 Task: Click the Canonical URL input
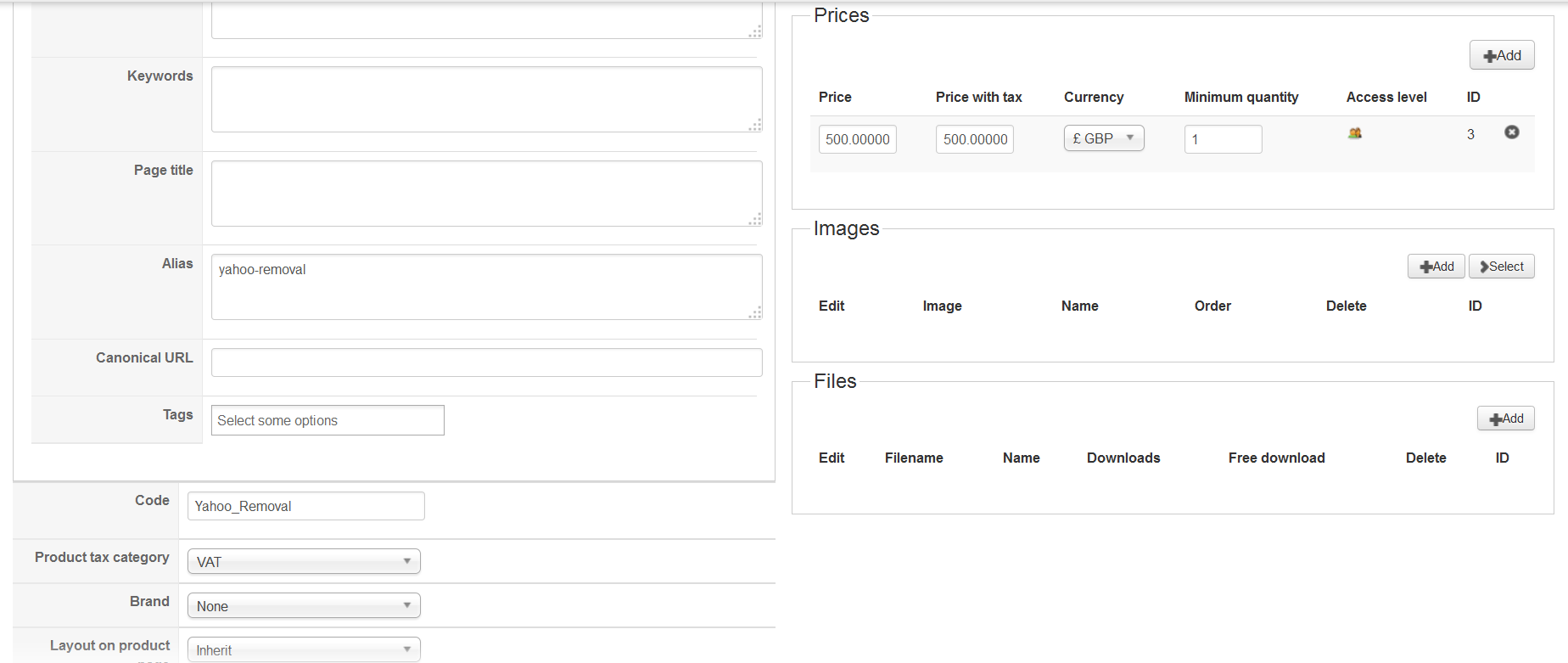click(486, 362)
